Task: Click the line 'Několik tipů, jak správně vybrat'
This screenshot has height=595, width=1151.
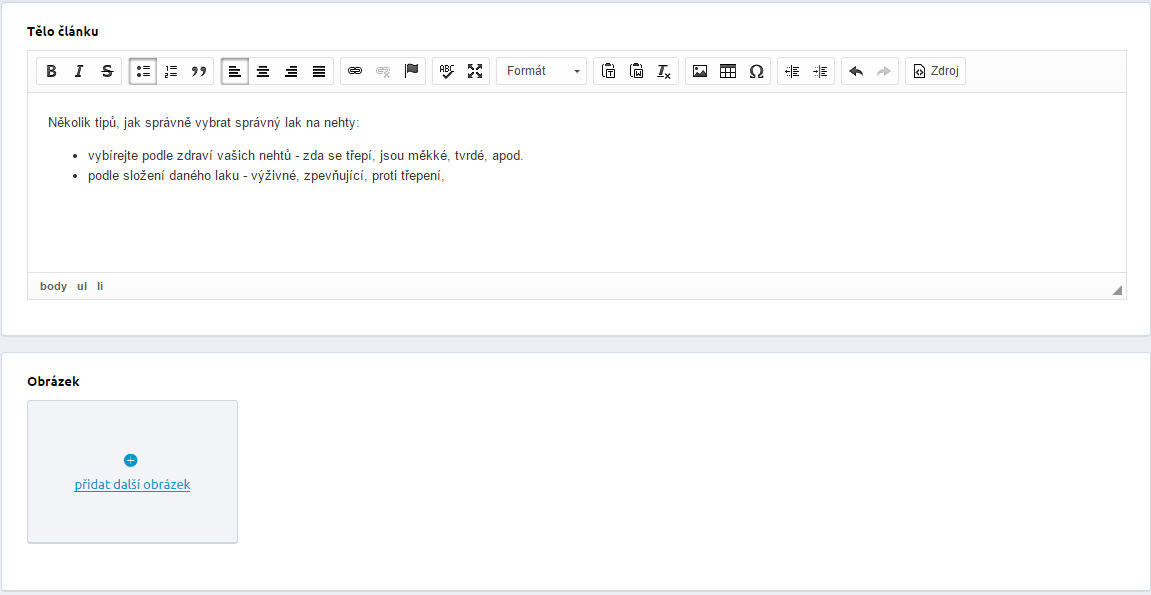Action: pos(204,123)
